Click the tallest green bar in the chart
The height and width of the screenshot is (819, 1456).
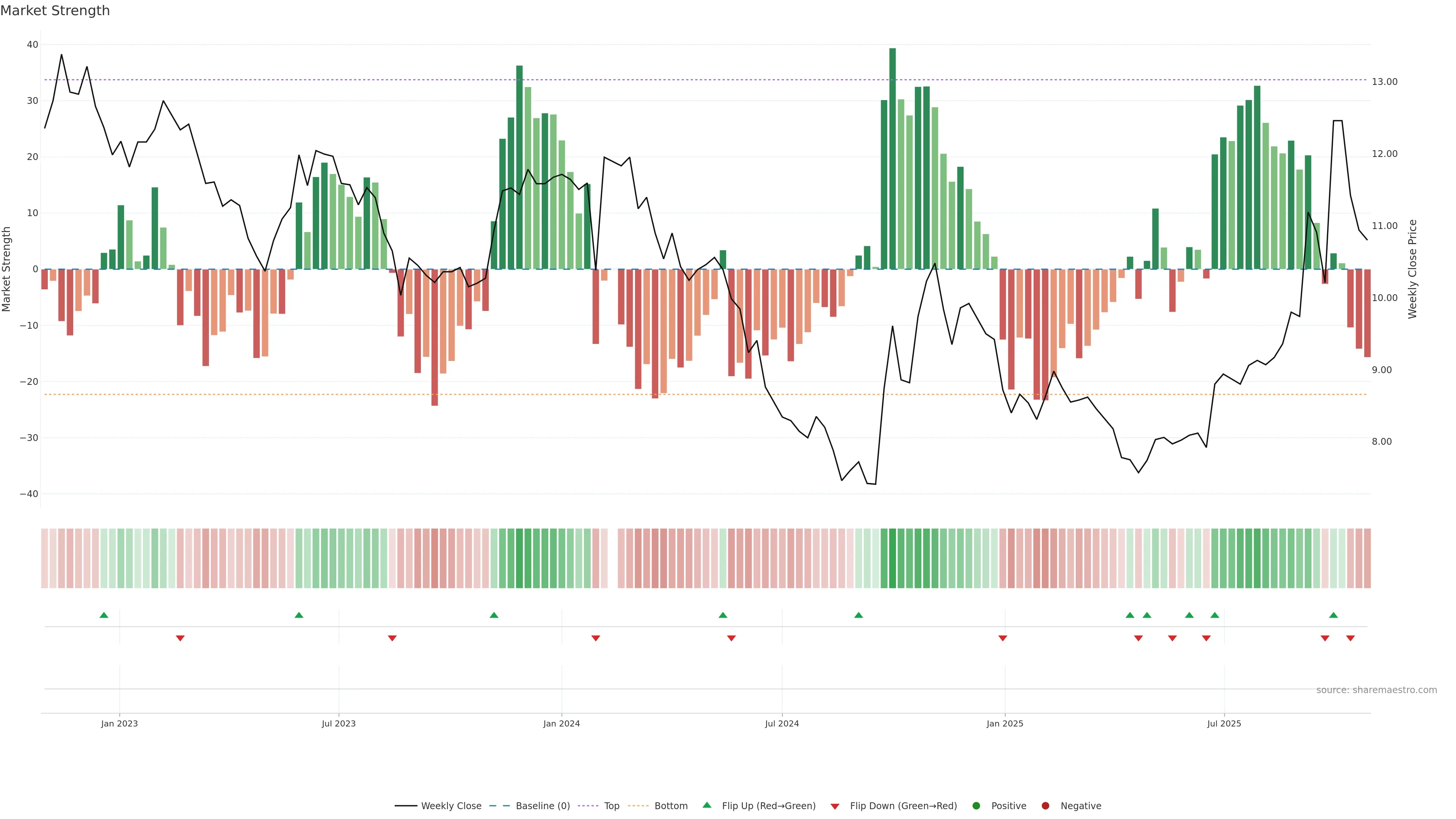(x=892, y=158)
